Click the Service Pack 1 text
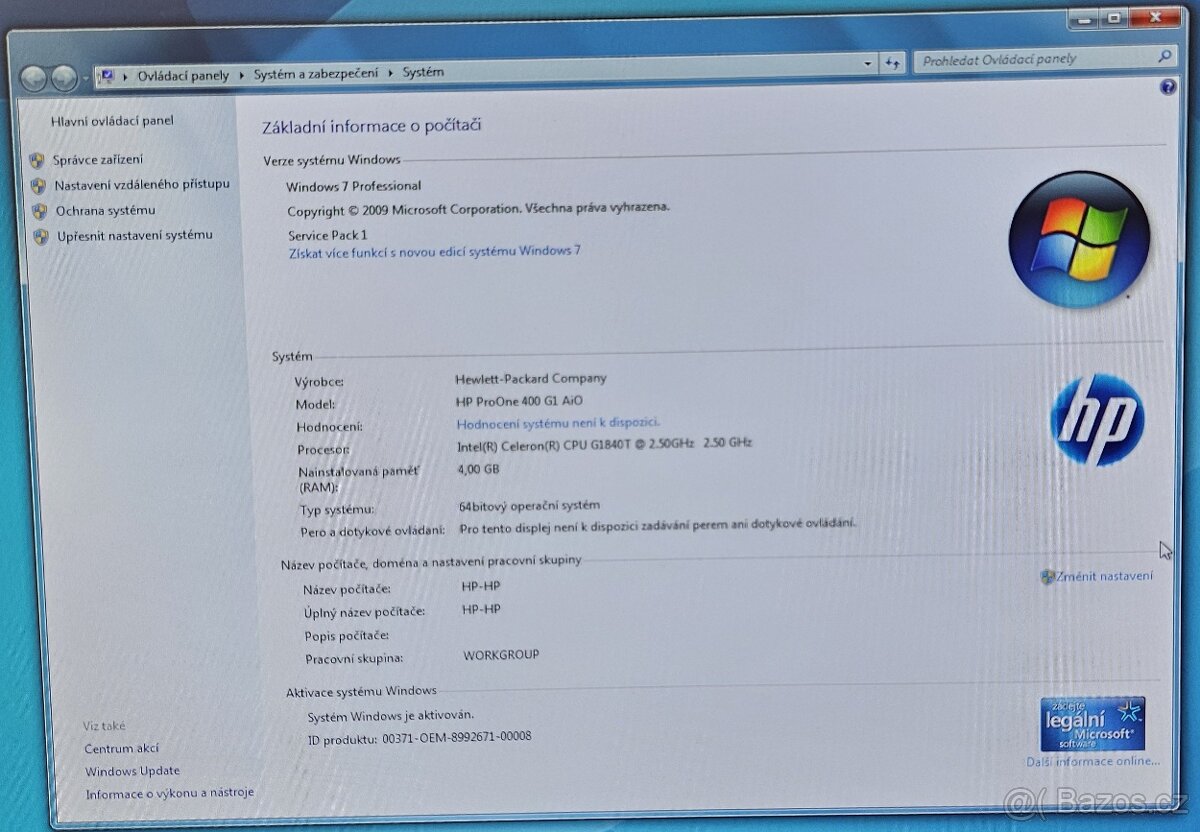 328,235
